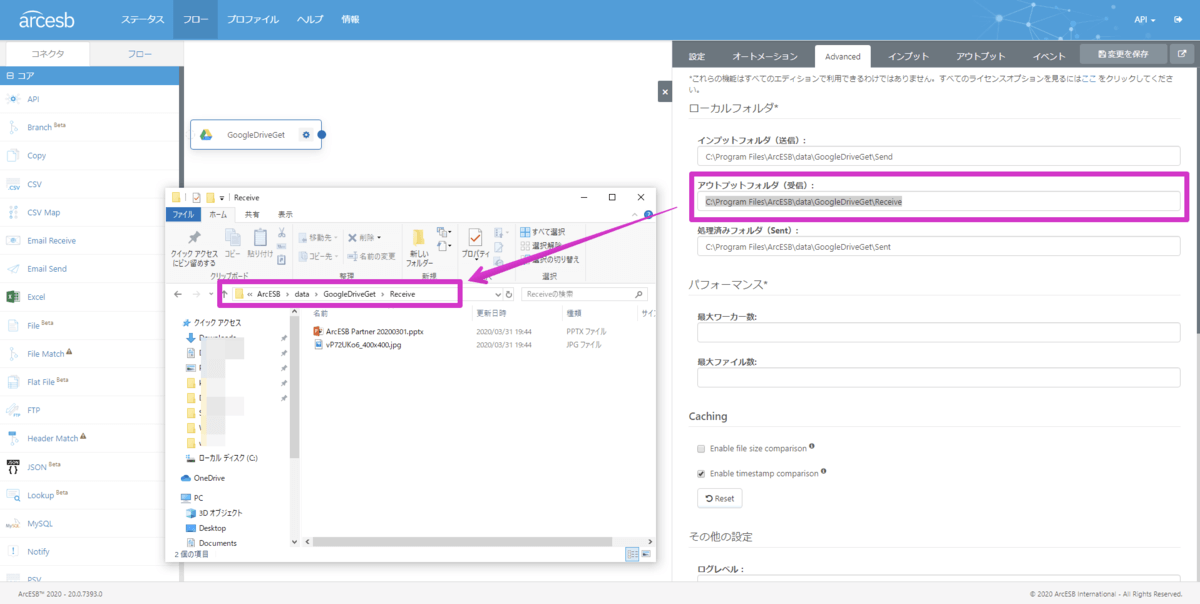This screenshot has width=1200, height=604.
Task: Open the プロファイル menu
Action: [252, 19]
